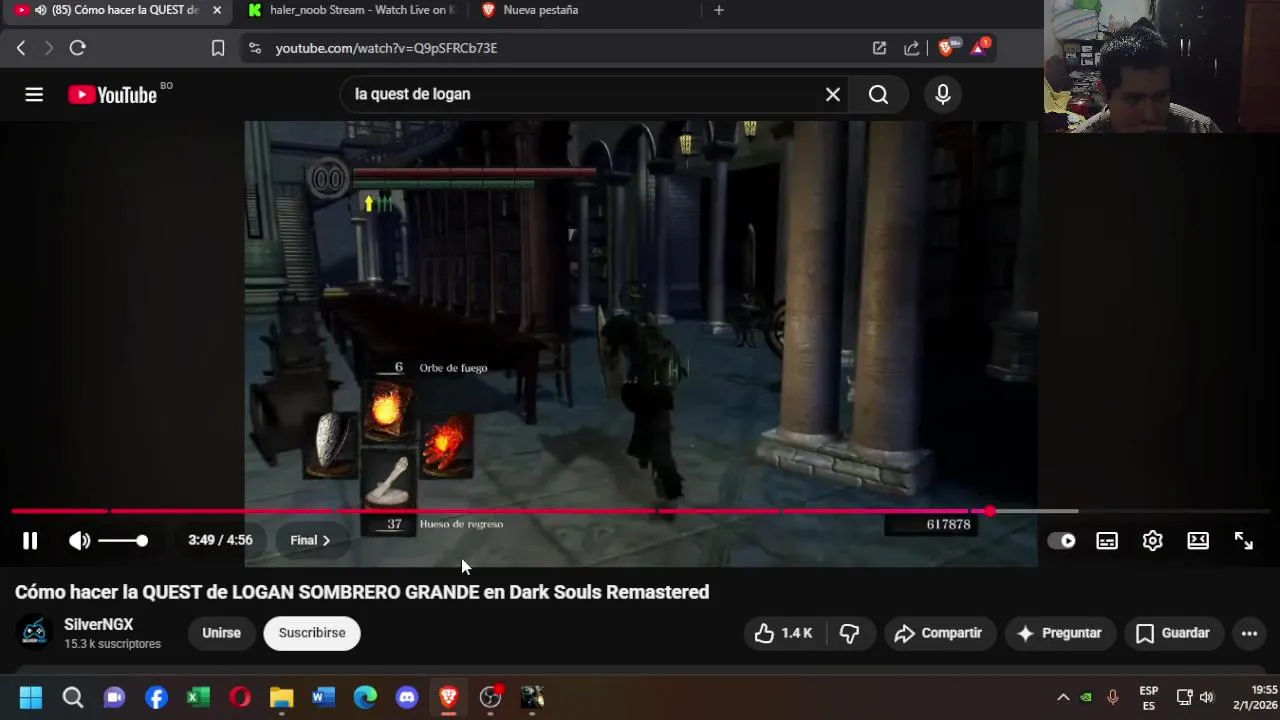
Task: Go to YouTube home via logo
Action: click(x=113, y=94)
